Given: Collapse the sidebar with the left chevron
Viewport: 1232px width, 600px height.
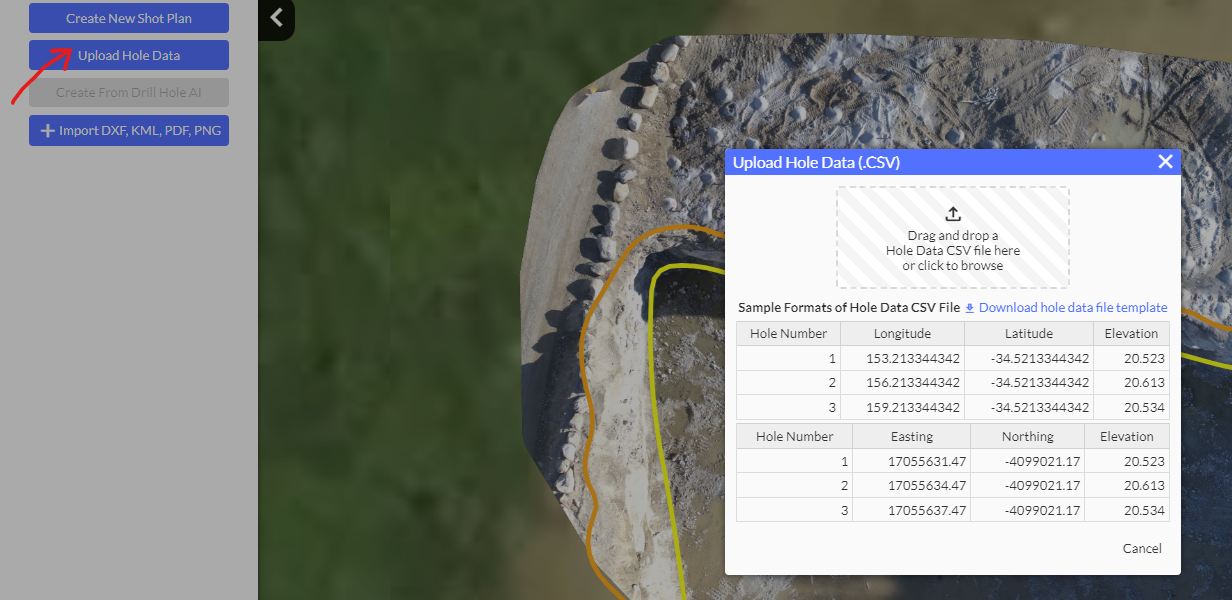Looking at the screenshot, I should point(277,18).
